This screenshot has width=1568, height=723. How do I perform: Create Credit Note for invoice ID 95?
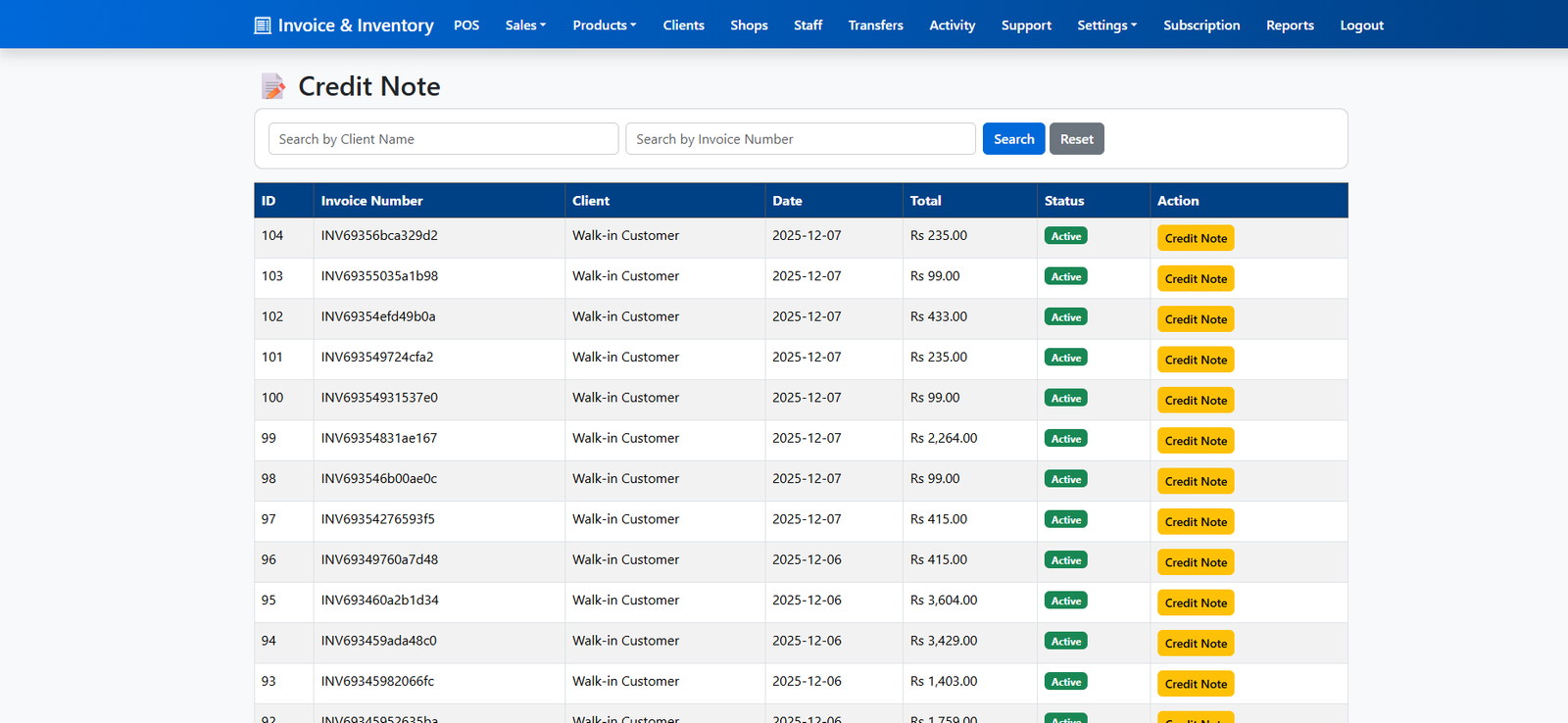tap(1196, 602)
